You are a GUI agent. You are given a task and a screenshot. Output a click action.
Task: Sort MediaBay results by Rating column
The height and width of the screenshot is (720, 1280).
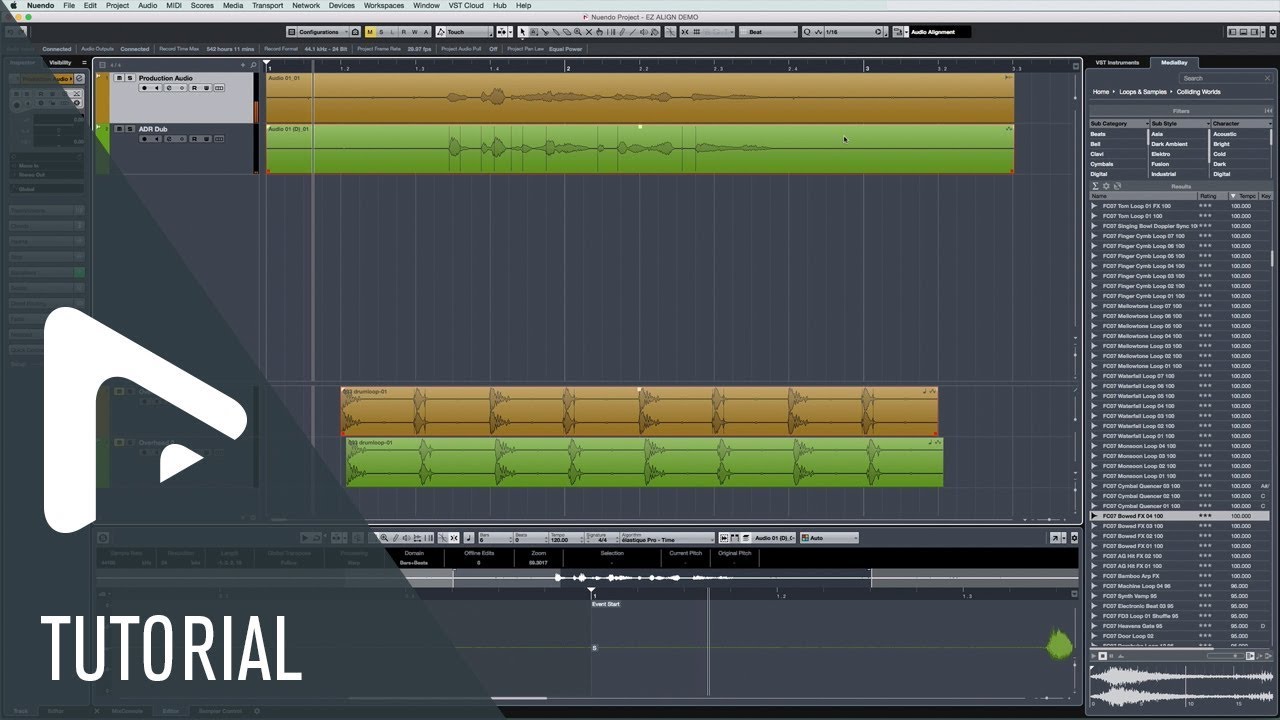pyautogui.click(x=1212, y=196)
